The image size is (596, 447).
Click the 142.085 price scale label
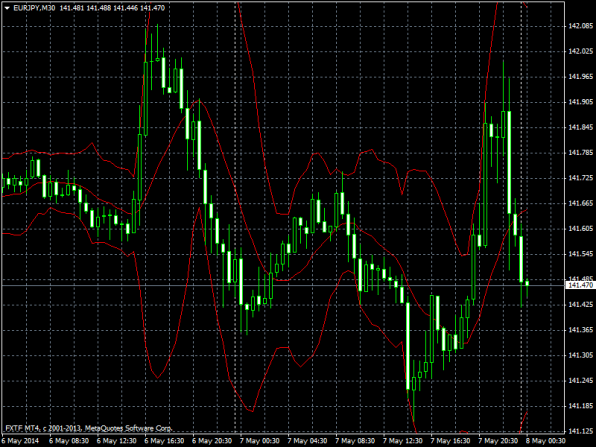[580, 26]
